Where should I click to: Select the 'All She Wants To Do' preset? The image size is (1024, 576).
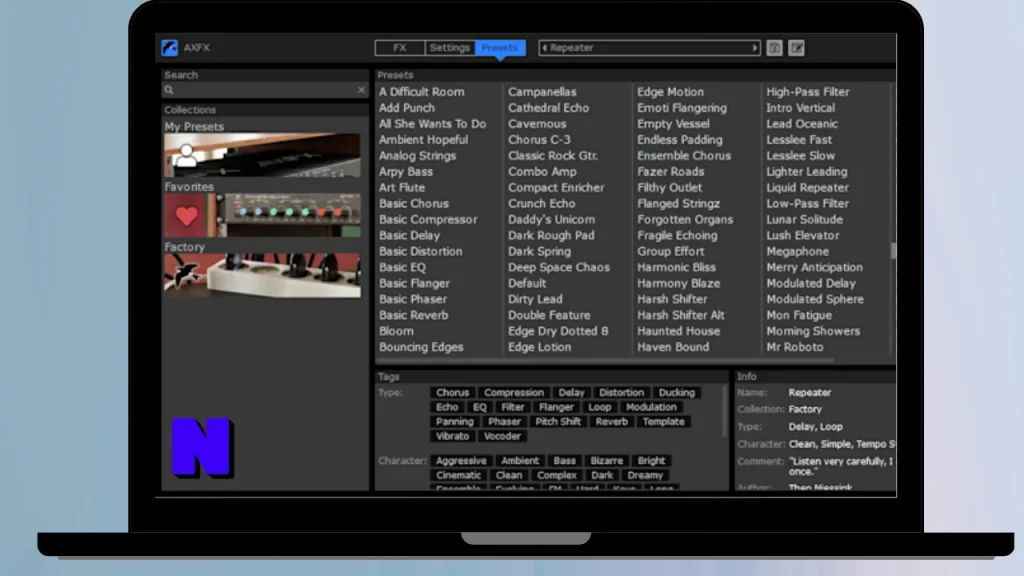[432, 123]
